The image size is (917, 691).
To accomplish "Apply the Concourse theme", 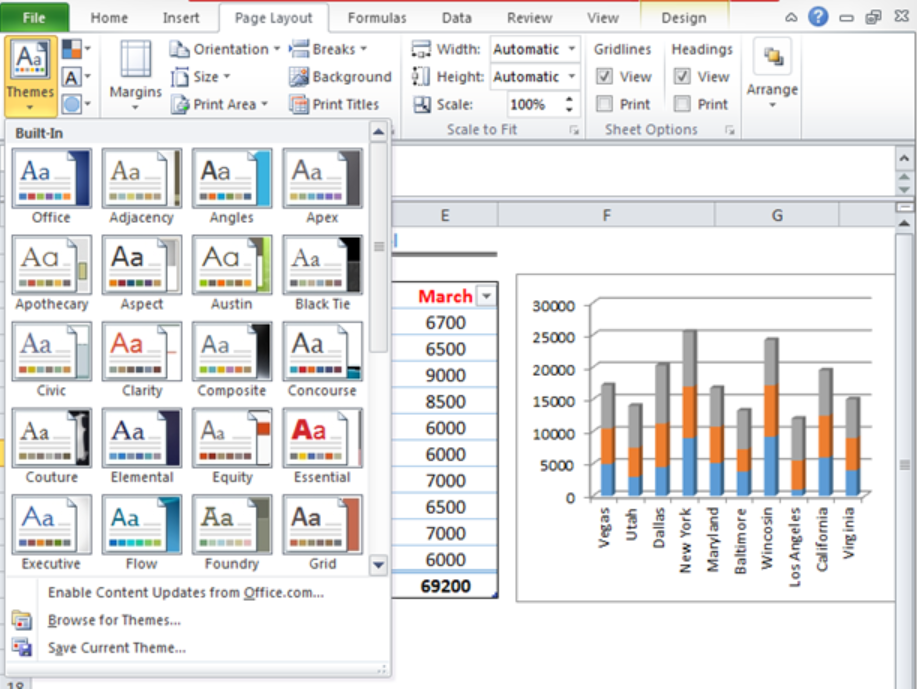I will click(x=322, y=360).
